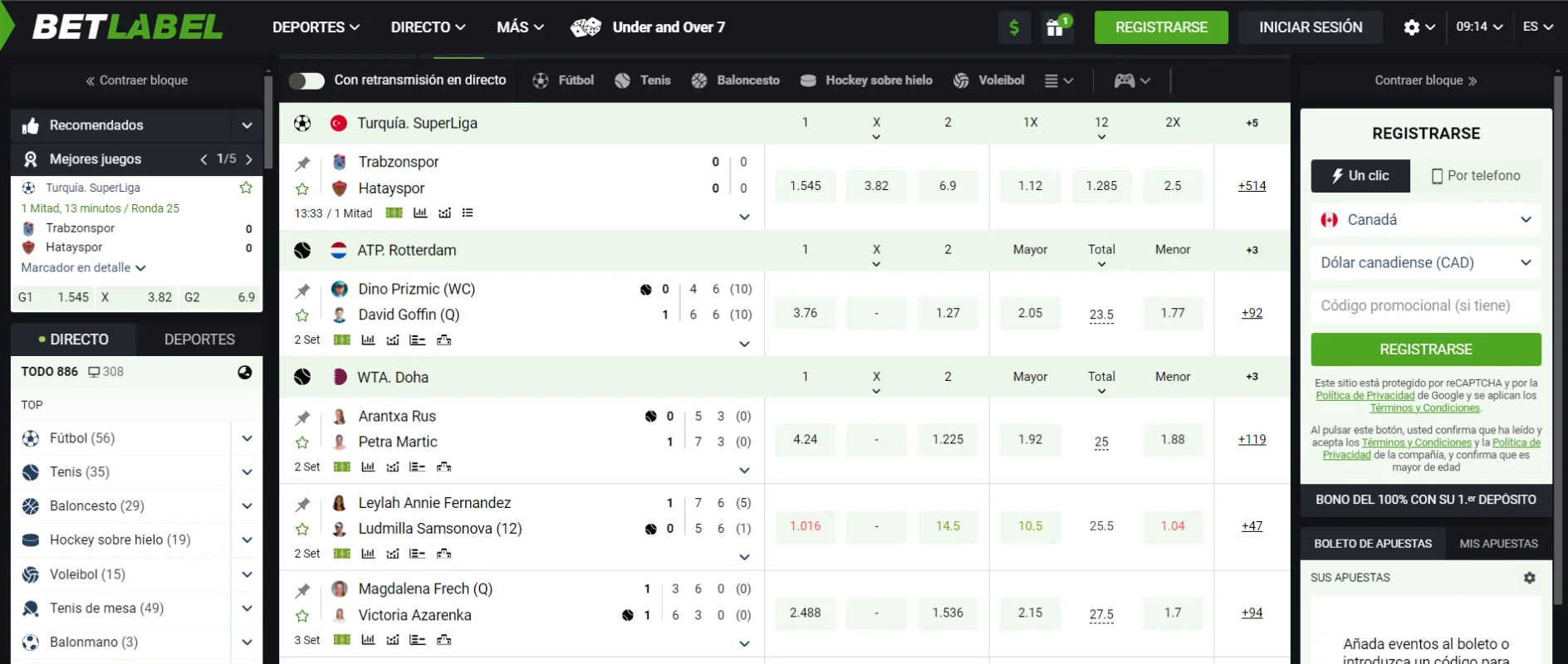Select Baloncesto sport filter in top bar
The image size is (1568, 664).
pos(735,81)
